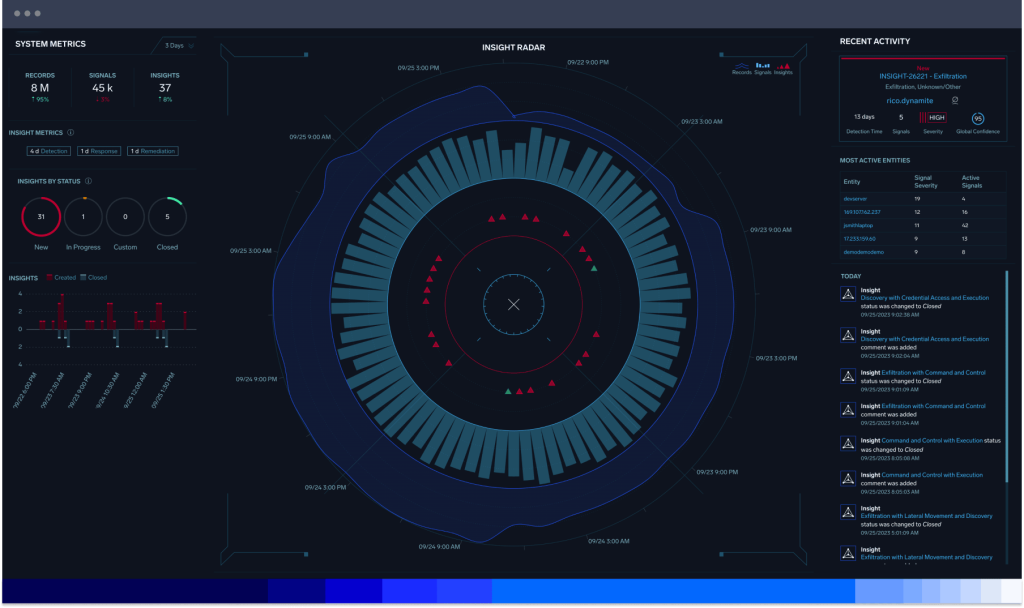Click the Records legend icon on Insight Radar
The image size is (1024, 608).
740,66
